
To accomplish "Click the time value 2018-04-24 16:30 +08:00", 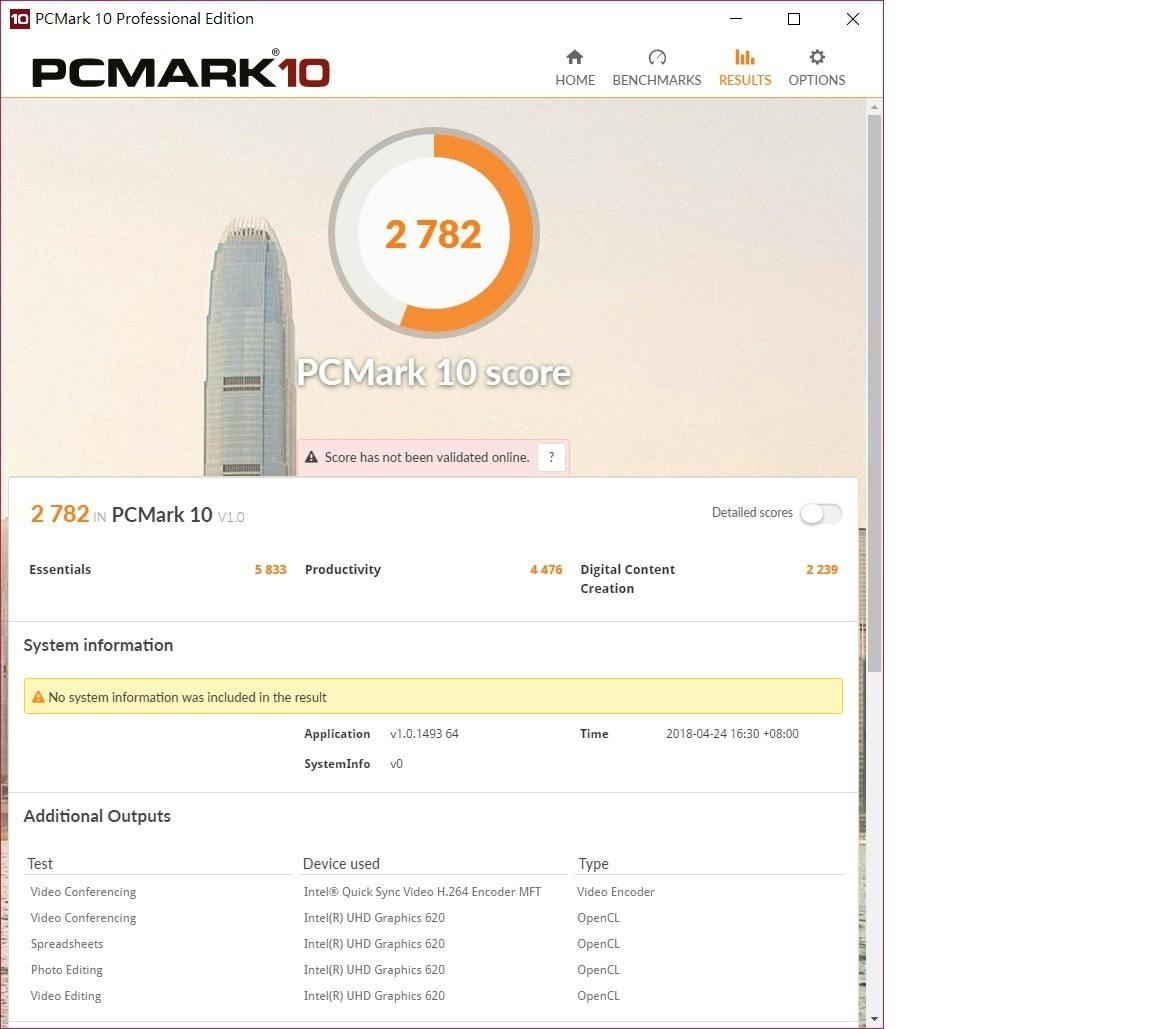I will (x=732, y=734).
